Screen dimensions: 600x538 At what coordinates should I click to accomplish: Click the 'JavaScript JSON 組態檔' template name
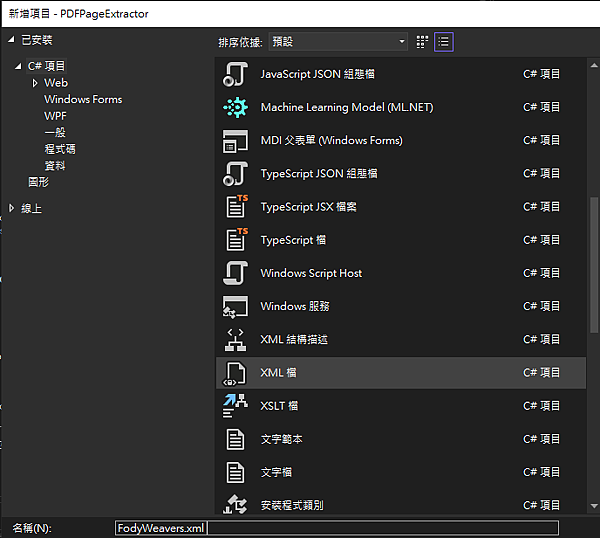coord(318,74)
